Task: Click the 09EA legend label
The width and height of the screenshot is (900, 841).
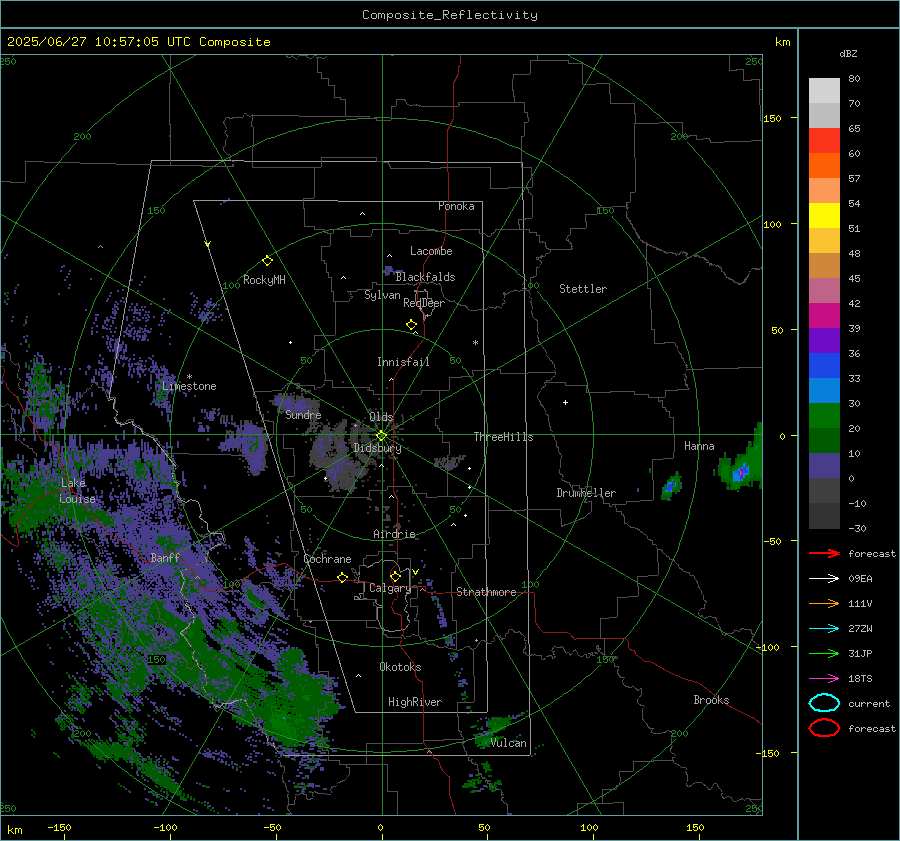Action: [860, 578]
